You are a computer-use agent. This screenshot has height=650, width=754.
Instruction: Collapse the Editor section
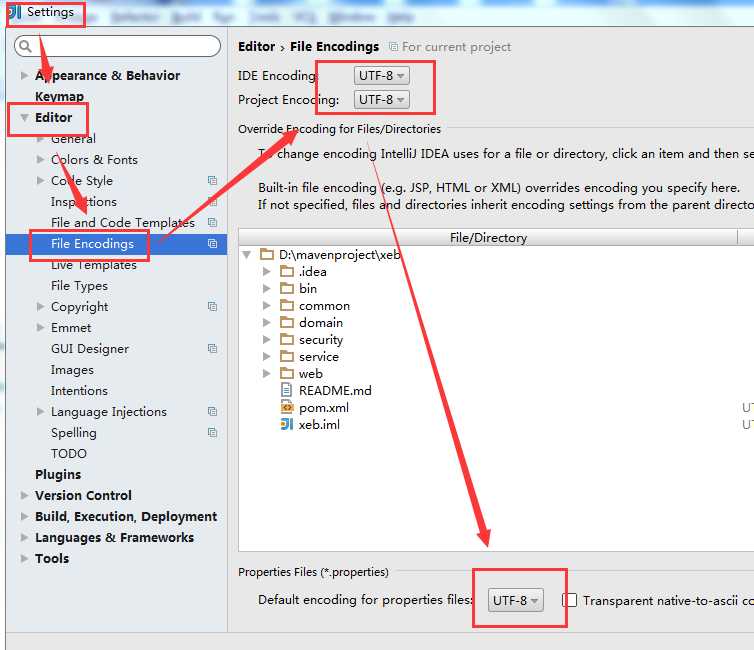pos(24,117)
